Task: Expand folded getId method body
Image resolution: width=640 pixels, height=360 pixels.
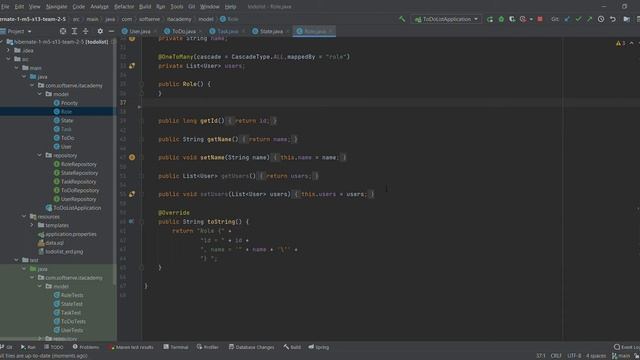Action: (x=251, y=121)
